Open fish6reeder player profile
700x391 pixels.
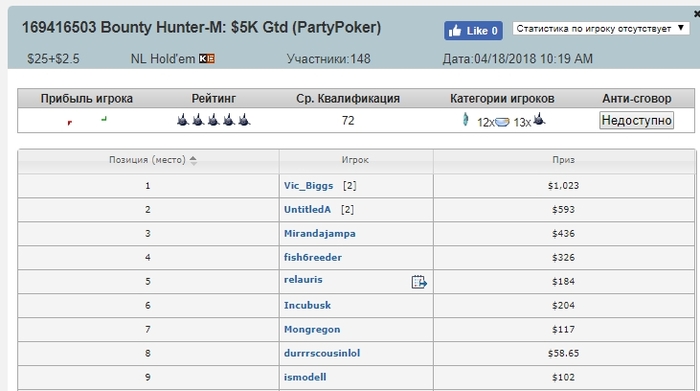(312, 258)
